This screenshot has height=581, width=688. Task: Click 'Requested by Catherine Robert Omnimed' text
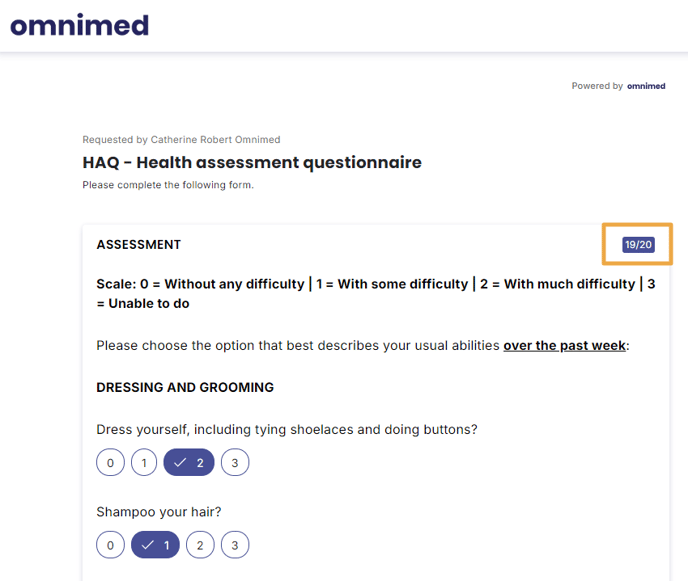[x=181, y=140]
